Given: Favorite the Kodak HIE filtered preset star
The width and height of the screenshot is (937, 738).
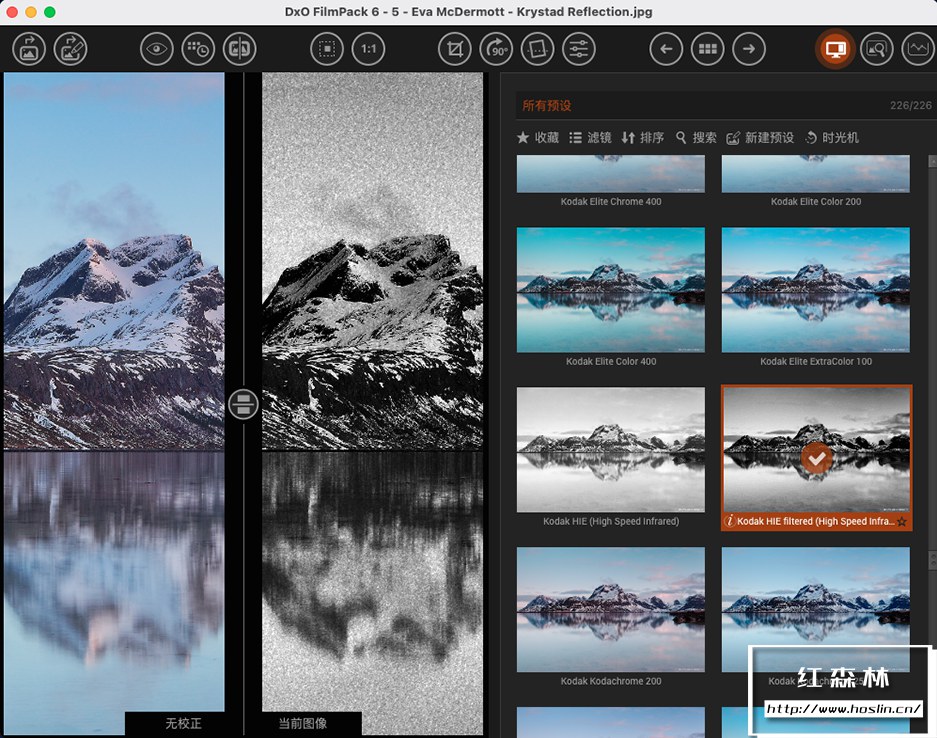Looking at the screenshot, I should click(x=902, y=522).
